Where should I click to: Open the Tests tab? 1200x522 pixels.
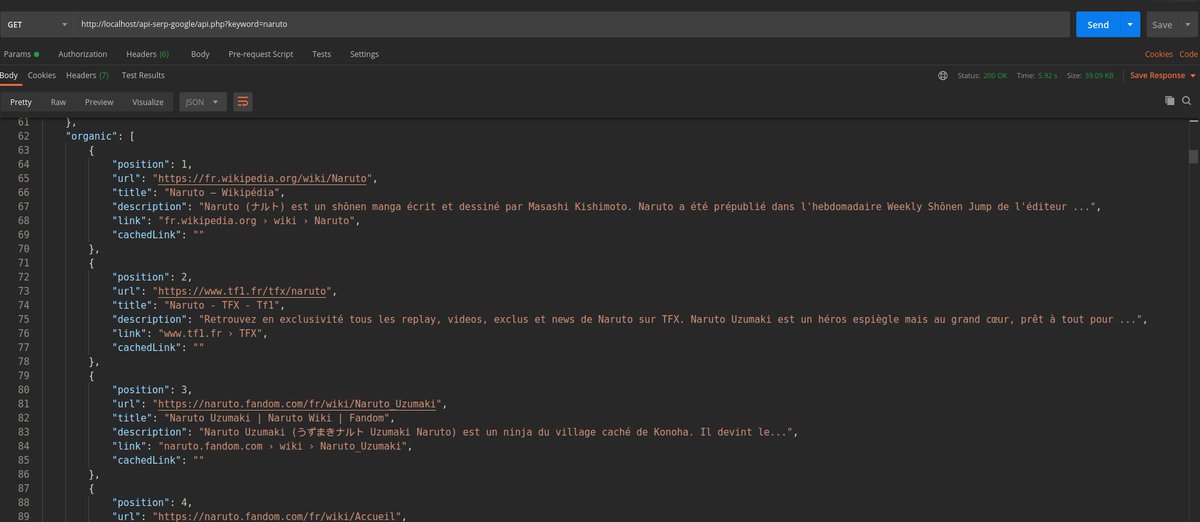[x=321, y=54]
